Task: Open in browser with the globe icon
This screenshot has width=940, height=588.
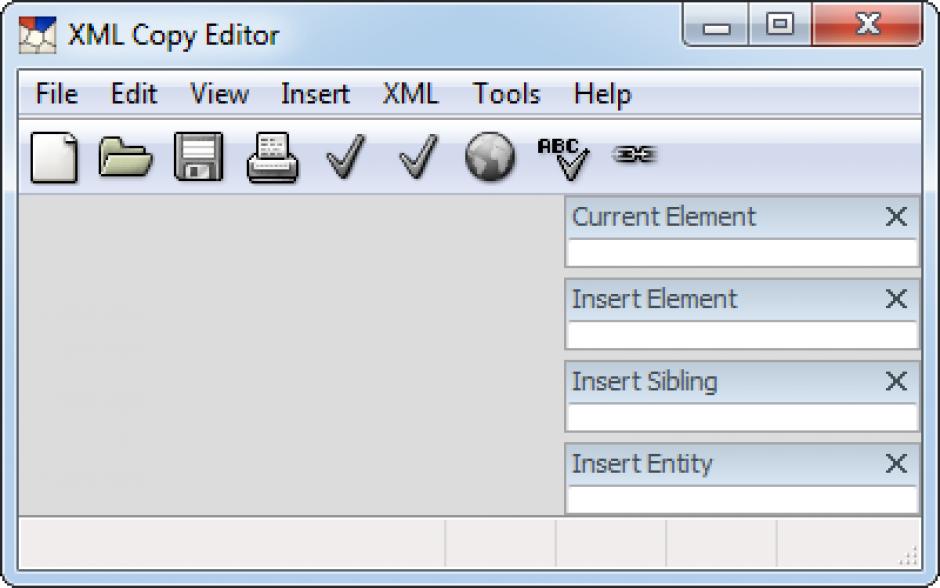Action: [490, 157]
